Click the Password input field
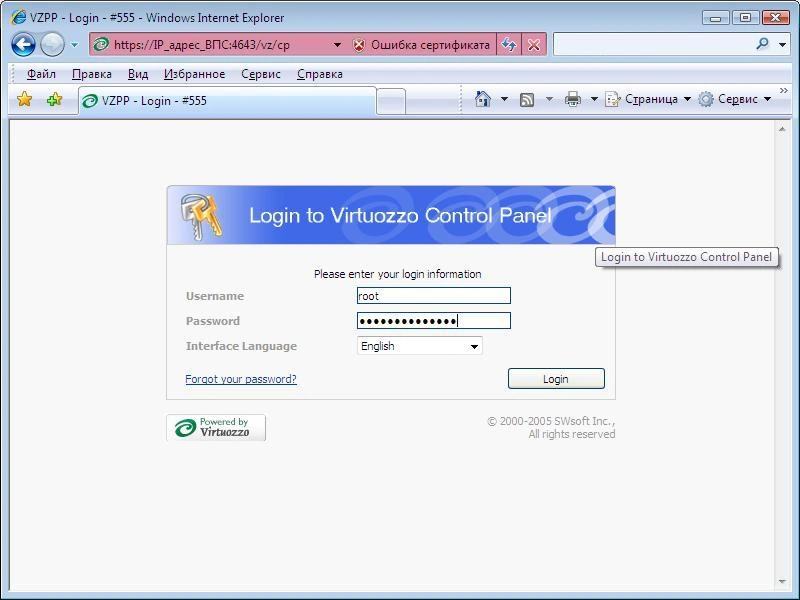This screenshot has width=800, height=600. [x=434, y=321]
